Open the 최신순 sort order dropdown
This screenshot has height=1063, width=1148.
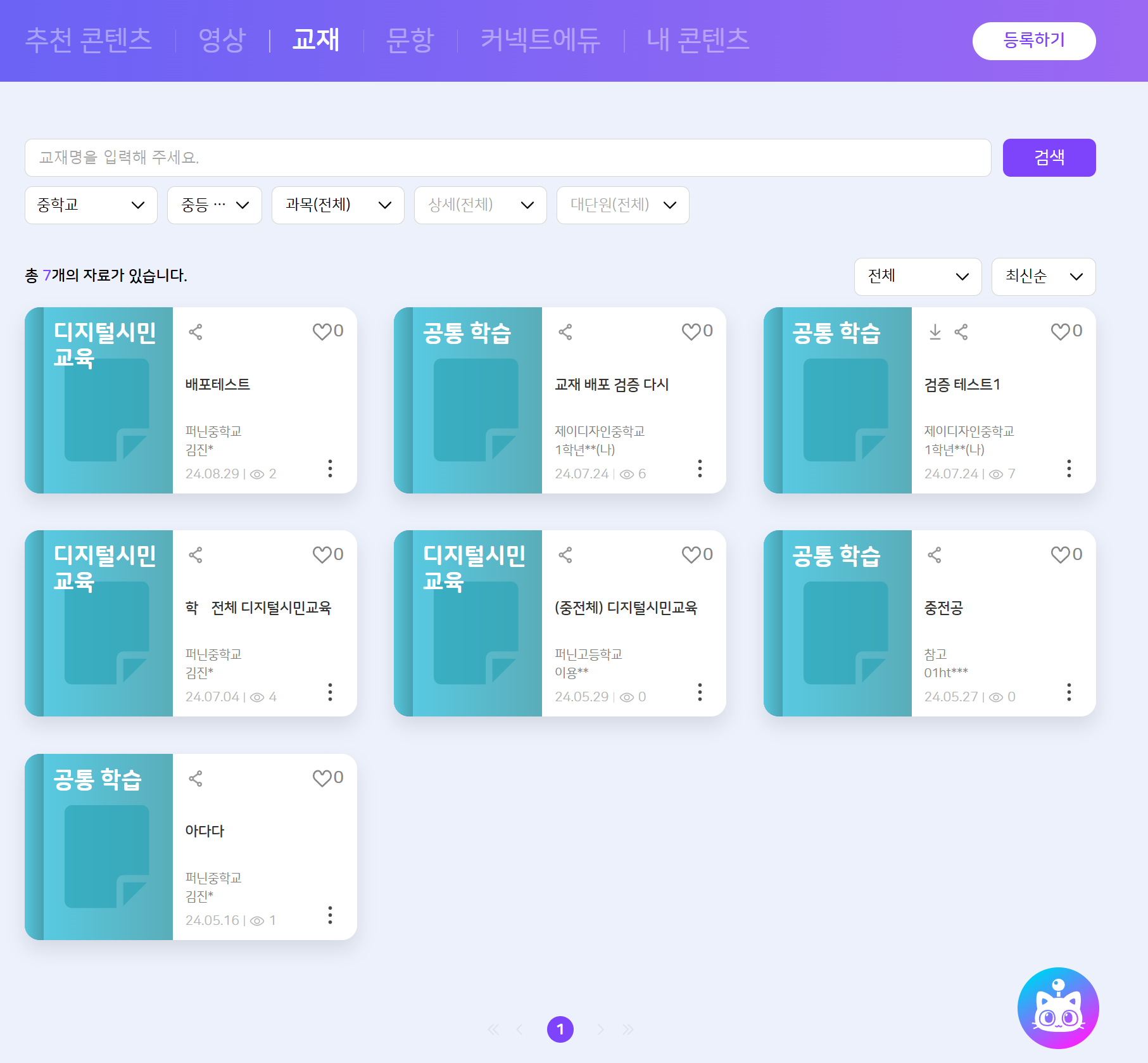(x=1044, y=277)
